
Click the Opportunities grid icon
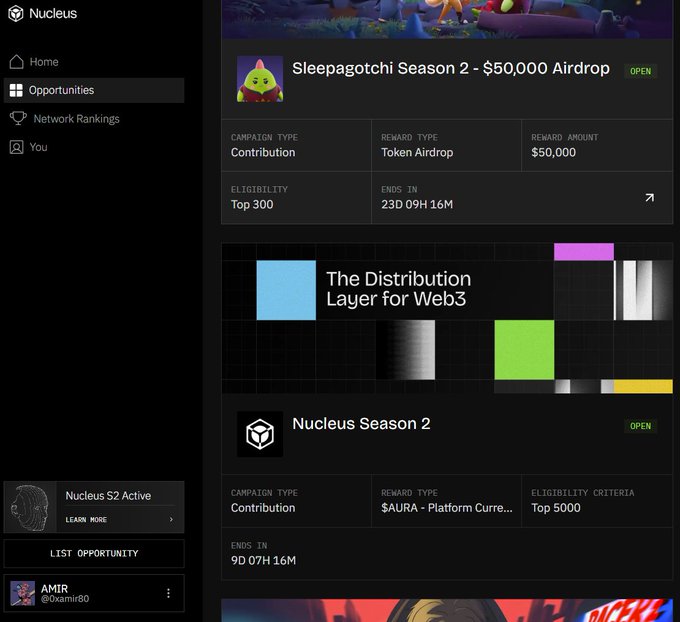[16, 90]
